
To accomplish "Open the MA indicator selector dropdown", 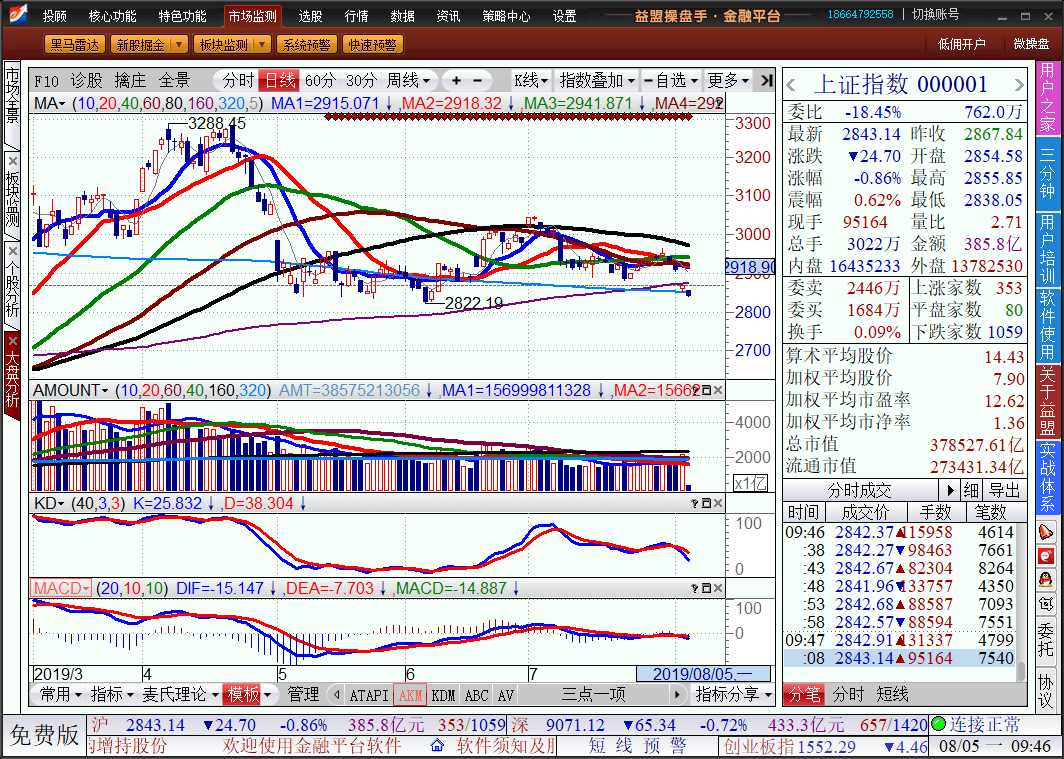I will click(50, 104).
